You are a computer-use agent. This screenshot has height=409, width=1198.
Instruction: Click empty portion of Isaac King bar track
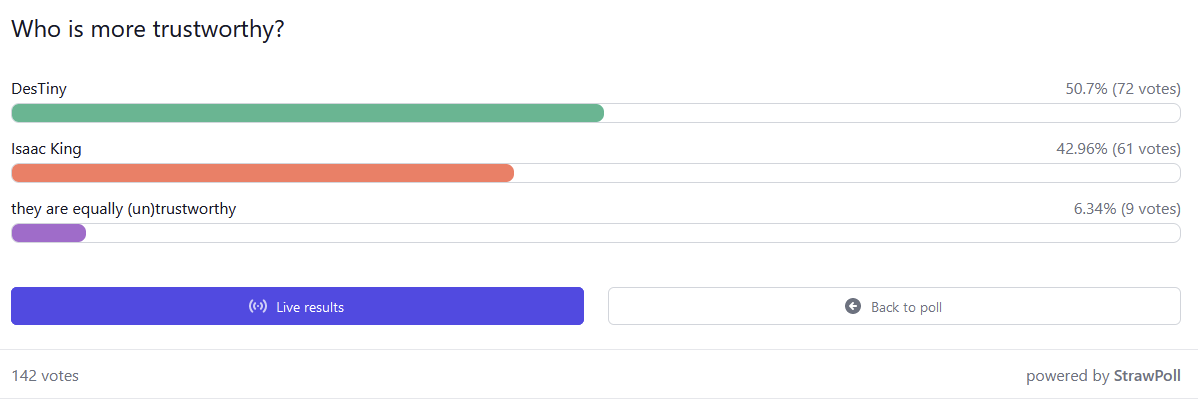click(x=847, y=173)
